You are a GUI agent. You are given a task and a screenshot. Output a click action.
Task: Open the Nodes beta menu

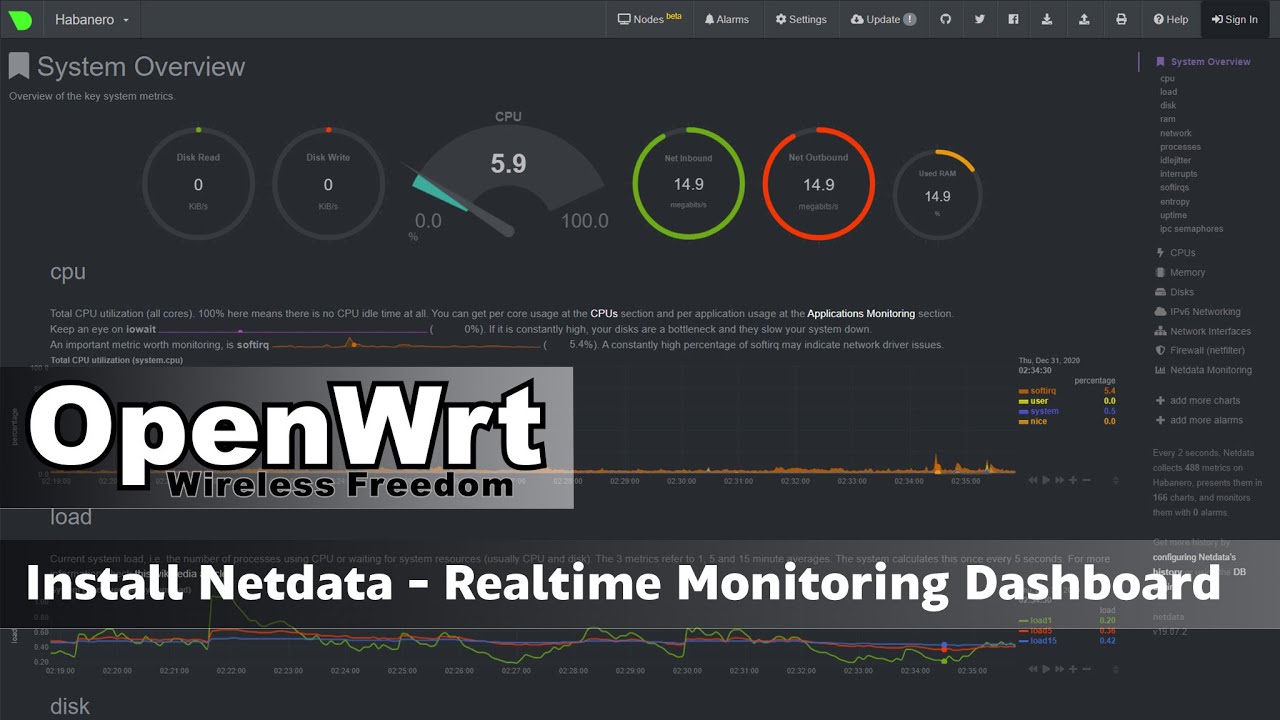(x=649, y=19)
